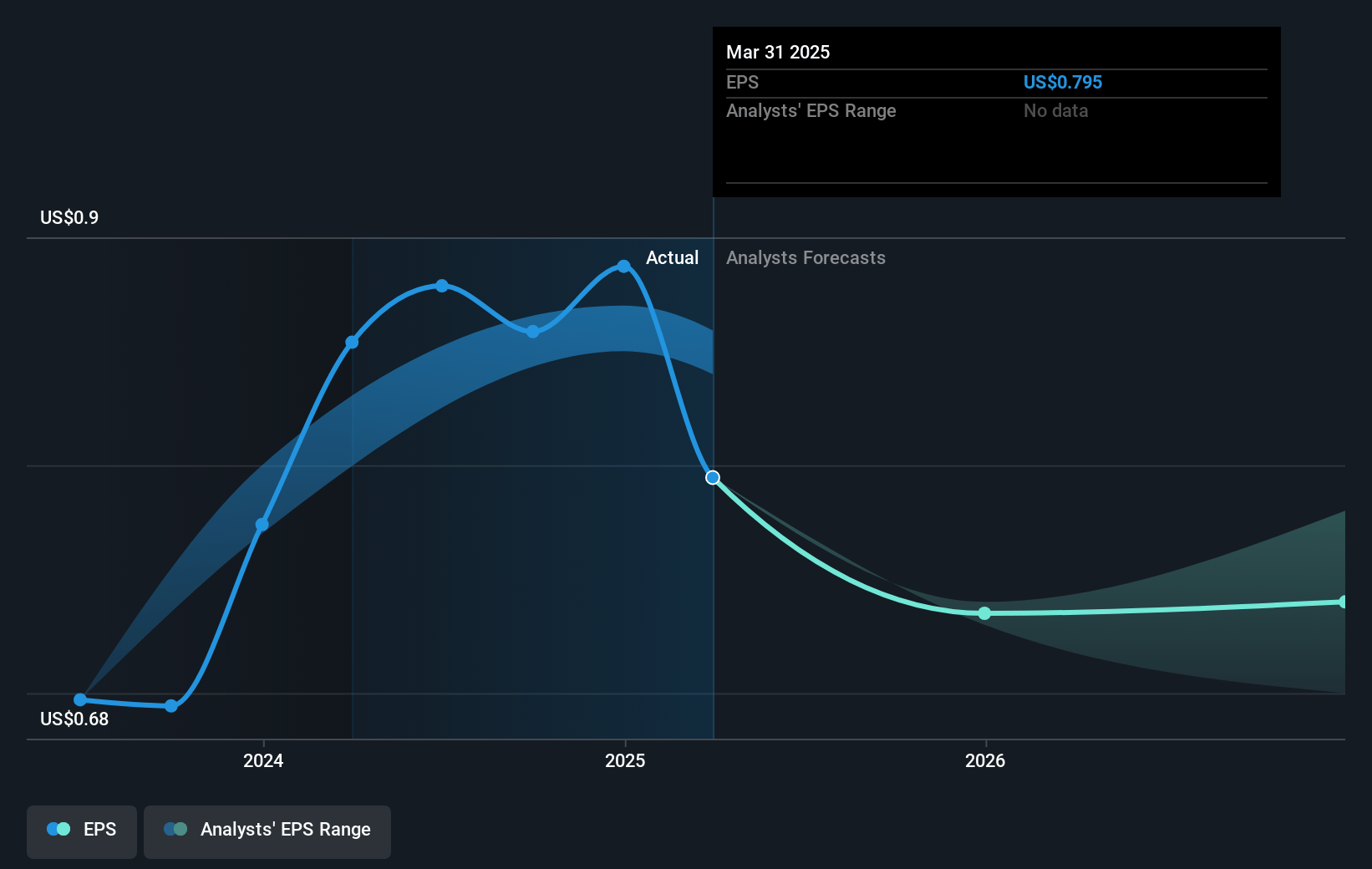Click the No data value in tooltip
Screen dimensions: 1372x869
coord(1056,110)
